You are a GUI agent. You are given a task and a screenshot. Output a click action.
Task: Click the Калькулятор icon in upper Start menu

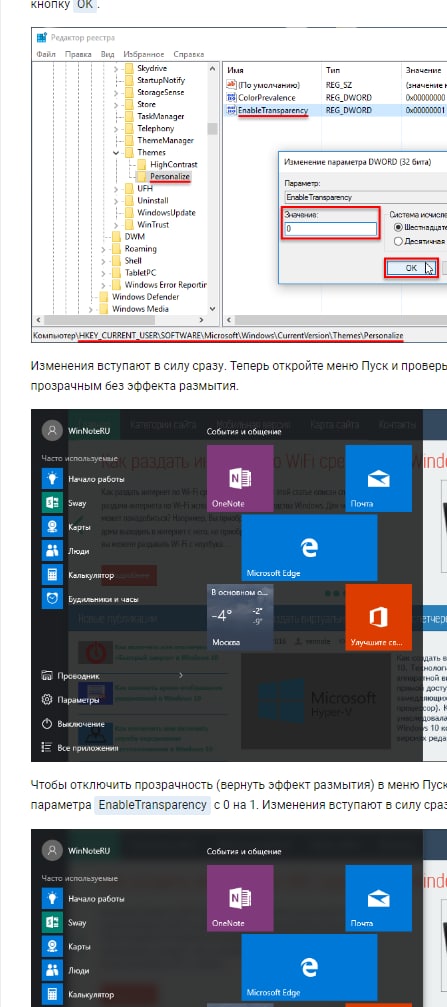[x=51, y=575]
